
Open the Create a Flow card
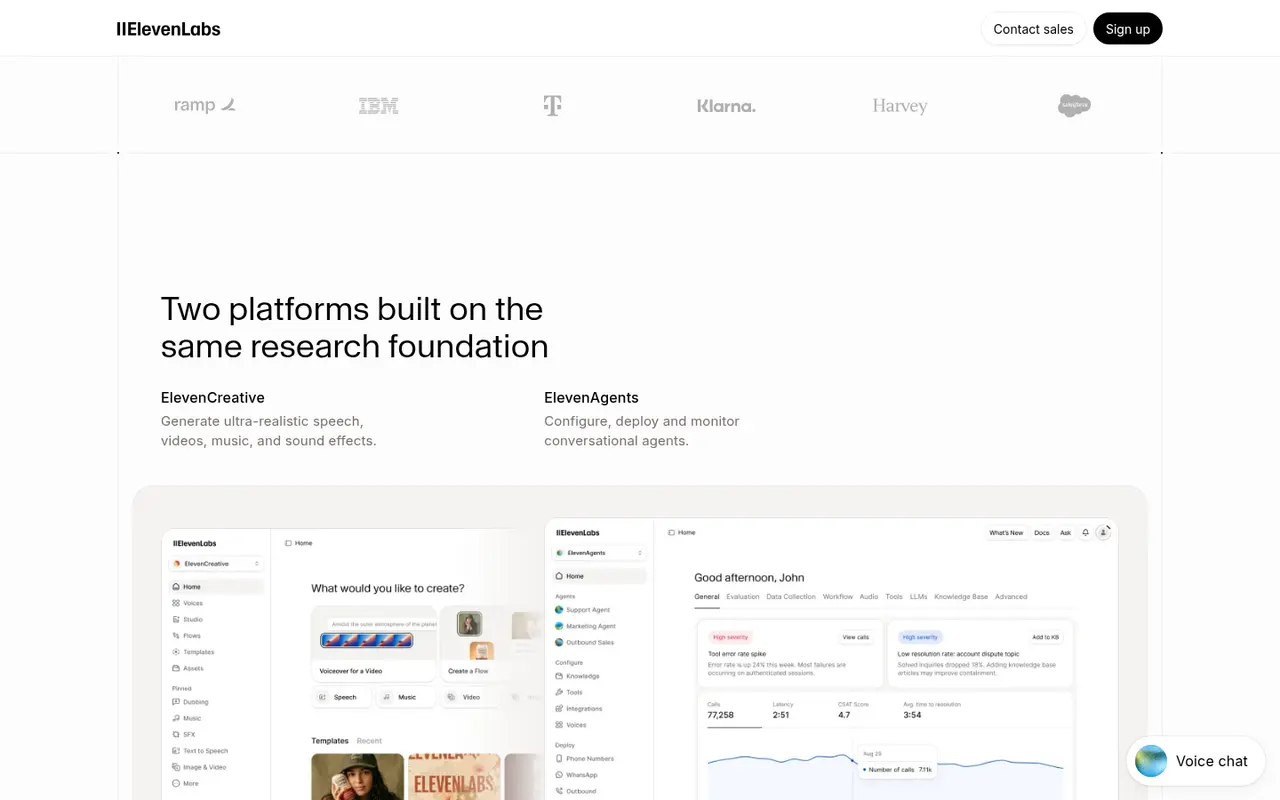tap(476, 644)
